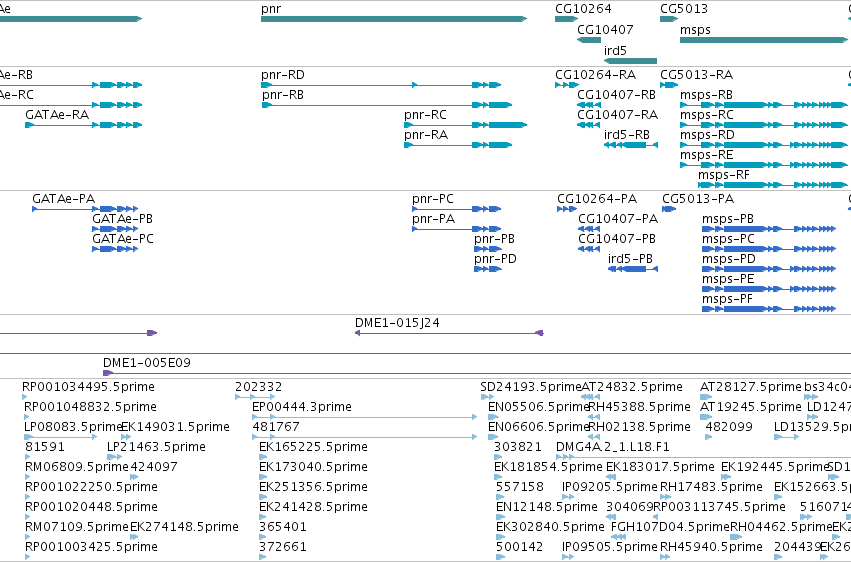Image resolution: width=851 pixels, height=562 pixels.
Task: Click EST EK149031.5prime
Action: pyautogui.click(x=126, y=437)
